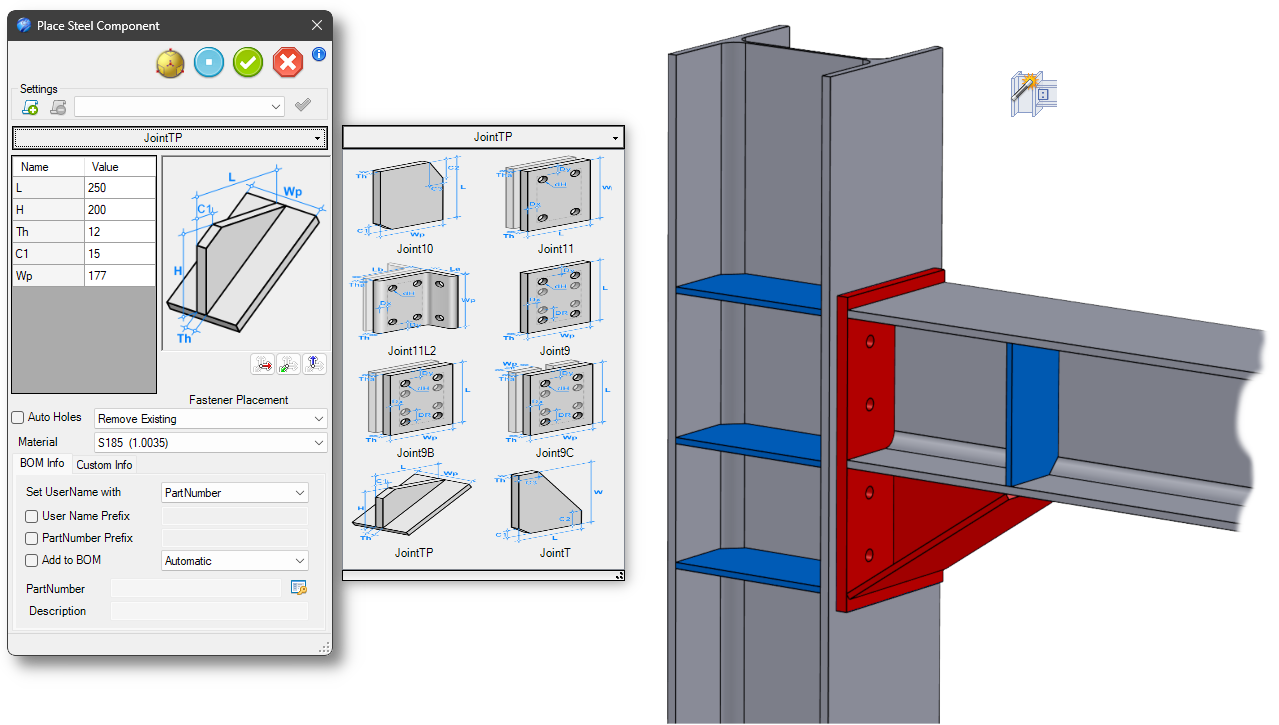Pick the Joint11L2 component thumbnail
The height and width of the screenshot is (725, 1279).
tap(413, 308)
